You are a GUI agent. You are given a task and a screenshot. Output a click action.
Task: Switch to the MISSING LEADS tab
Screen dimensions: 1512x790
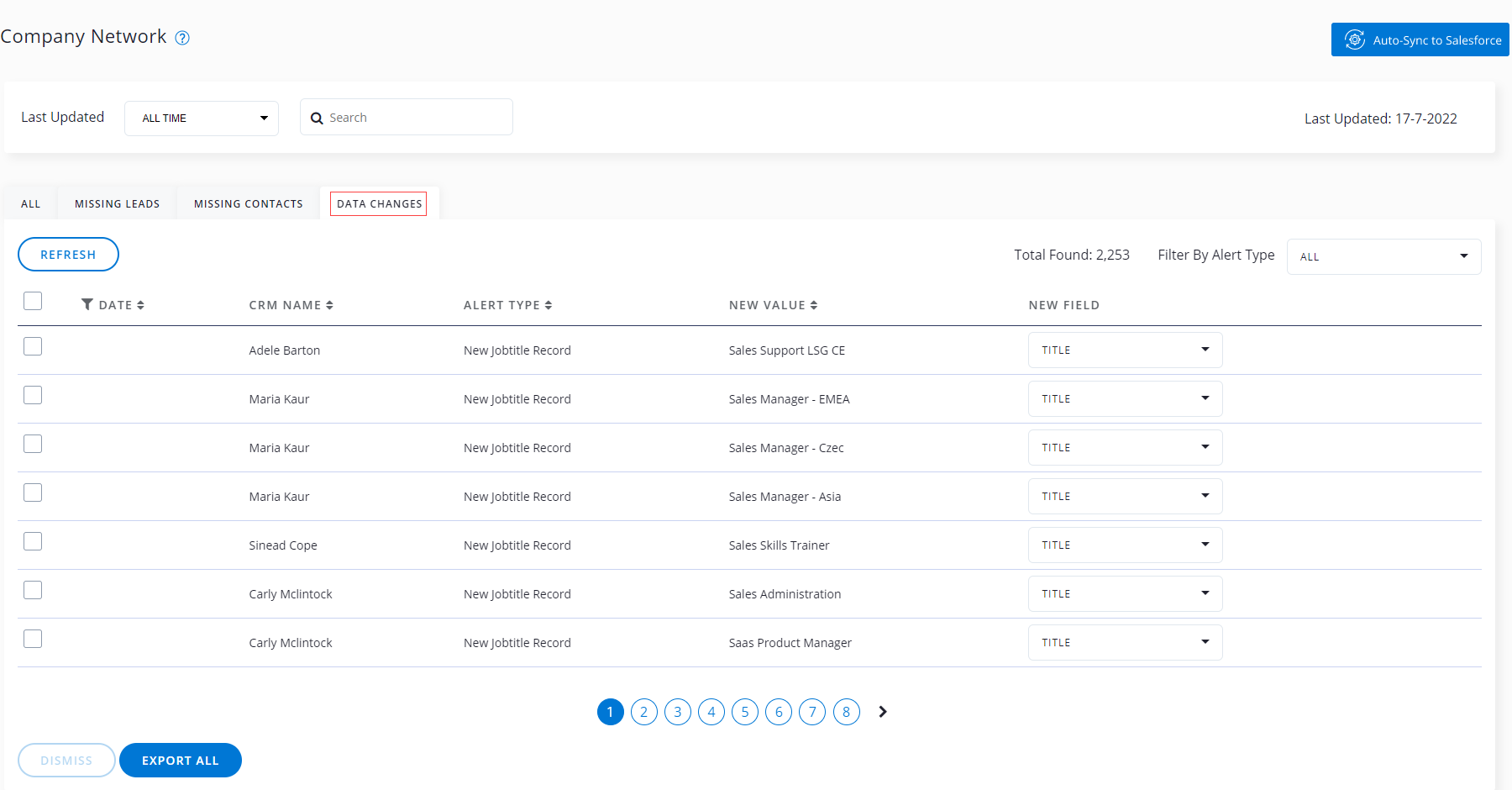point(117,203)
